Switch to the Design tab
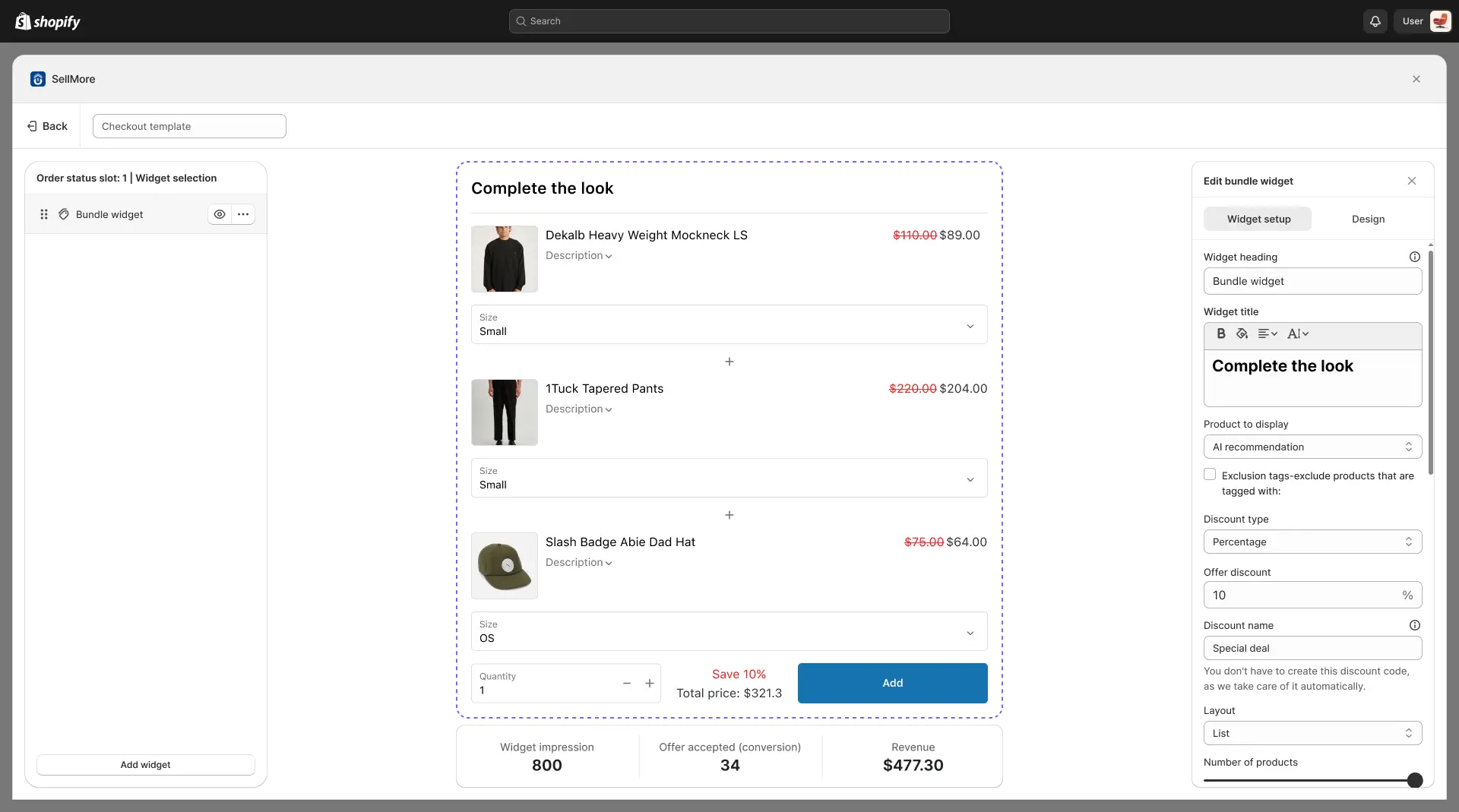Screen dimensions: 1459x812 pos(1368,219)
